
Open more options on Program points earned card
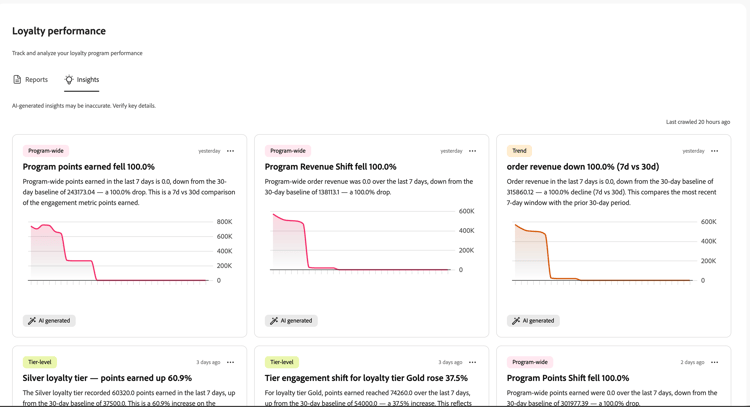(231, 151)
